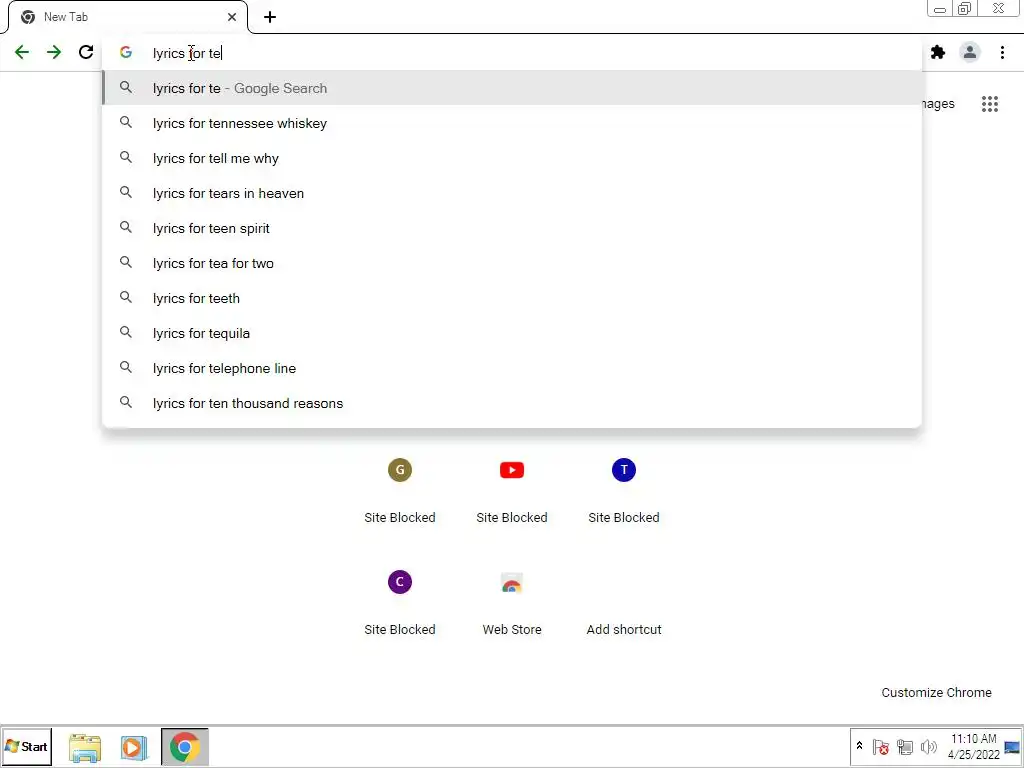Click volume speaker icon in tray

coord(928,746)
